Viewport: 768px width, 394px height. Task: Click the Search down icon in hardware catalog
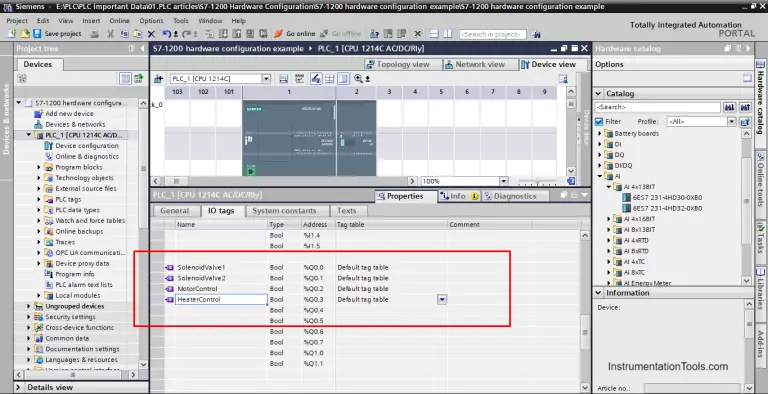click(x=730, y=107)
